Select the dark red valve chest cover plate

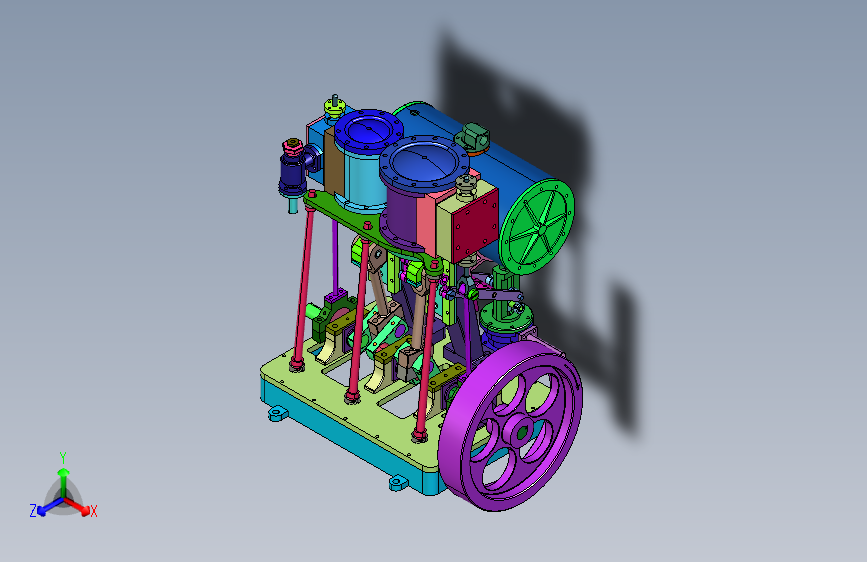point(475,224)
